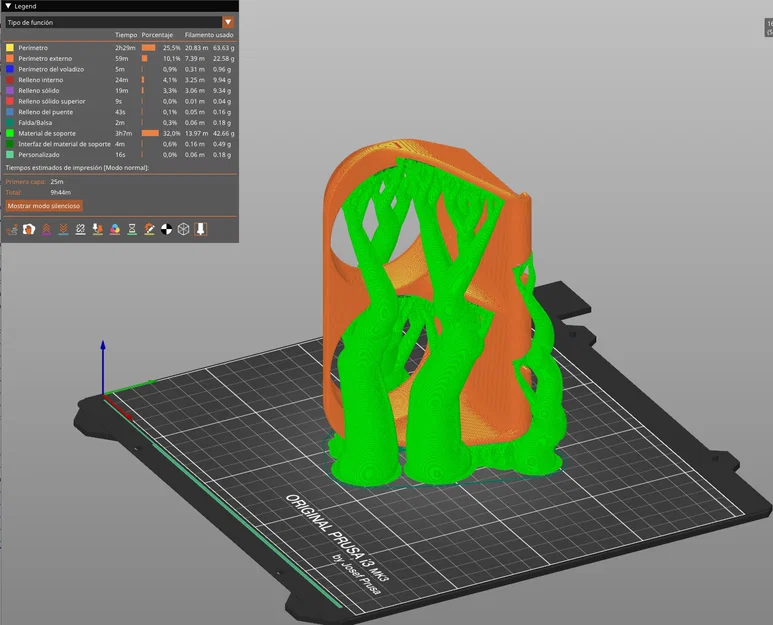The width and height of the screenshot is (773, 625).
Task: Toggle Perímetro del voladizo visibility
Action: pyautogui.click(x=120, y=69)
